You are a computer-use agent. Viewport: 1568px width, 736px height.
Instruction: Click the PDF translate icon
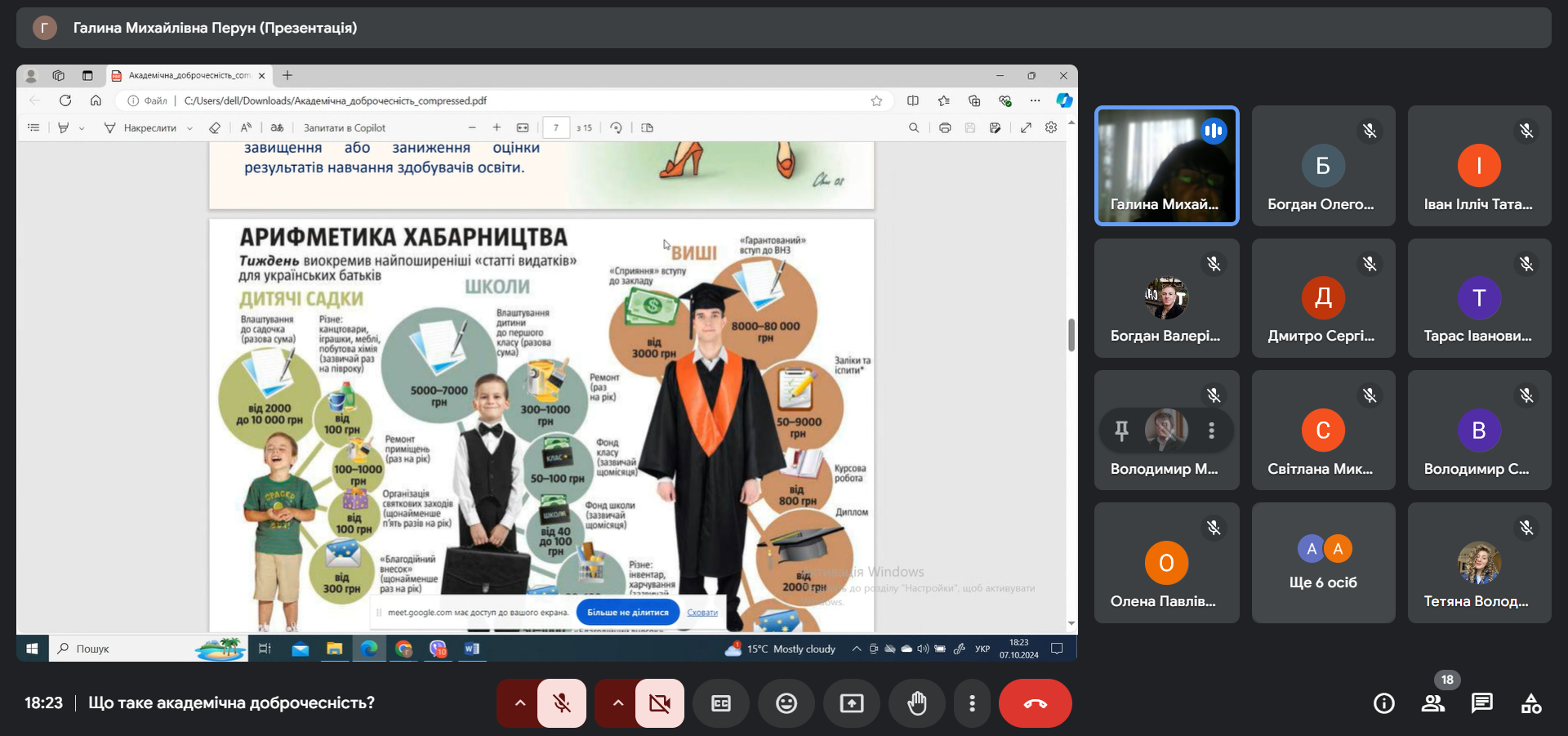coord(278,127)
